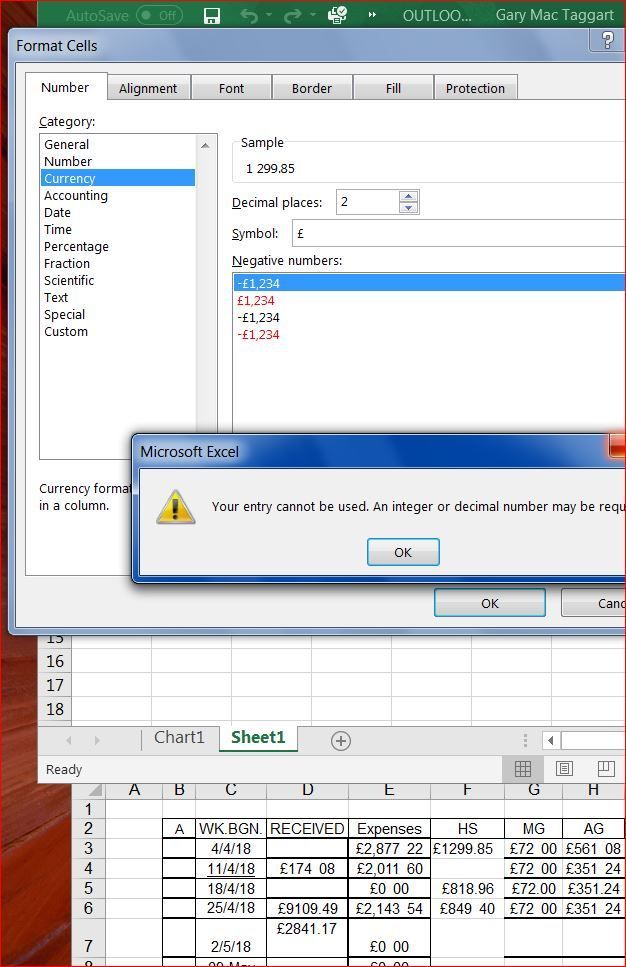Toggle the AutoSave switch
626x967 pixels.
coord(159,15)
